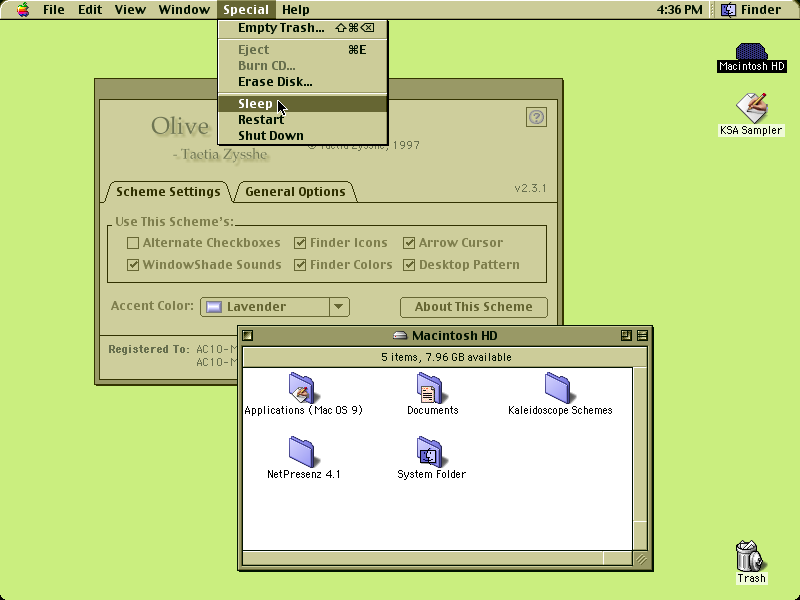Select the Documents folder icon
Viewport: 800px width, 600px height.
(x=430, y=388)
